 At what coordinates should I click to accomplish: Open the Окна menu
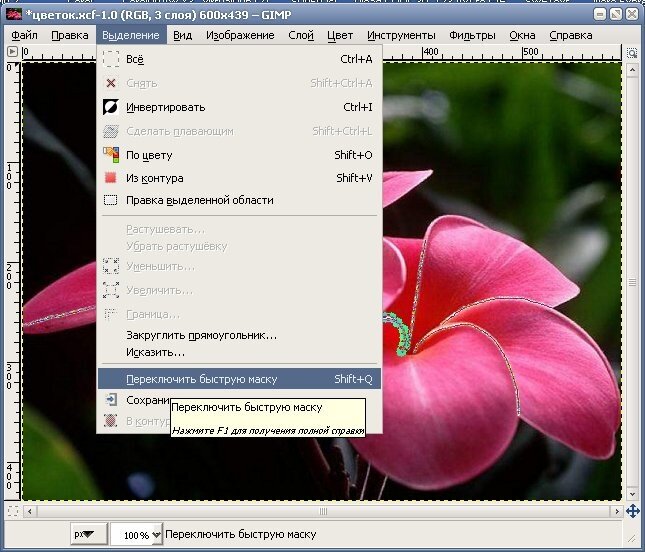click(522, 35)
